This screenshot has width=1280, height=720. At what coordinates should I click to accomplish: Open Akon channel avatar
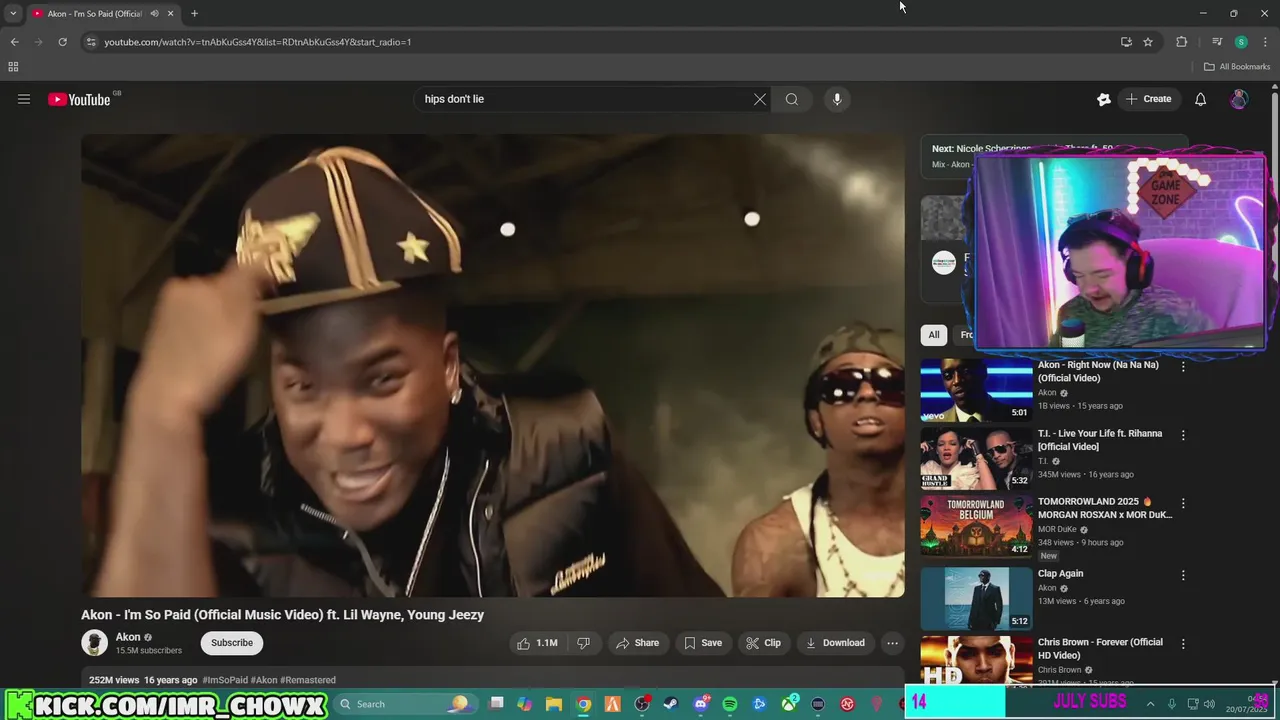click(x=95, y=643)
